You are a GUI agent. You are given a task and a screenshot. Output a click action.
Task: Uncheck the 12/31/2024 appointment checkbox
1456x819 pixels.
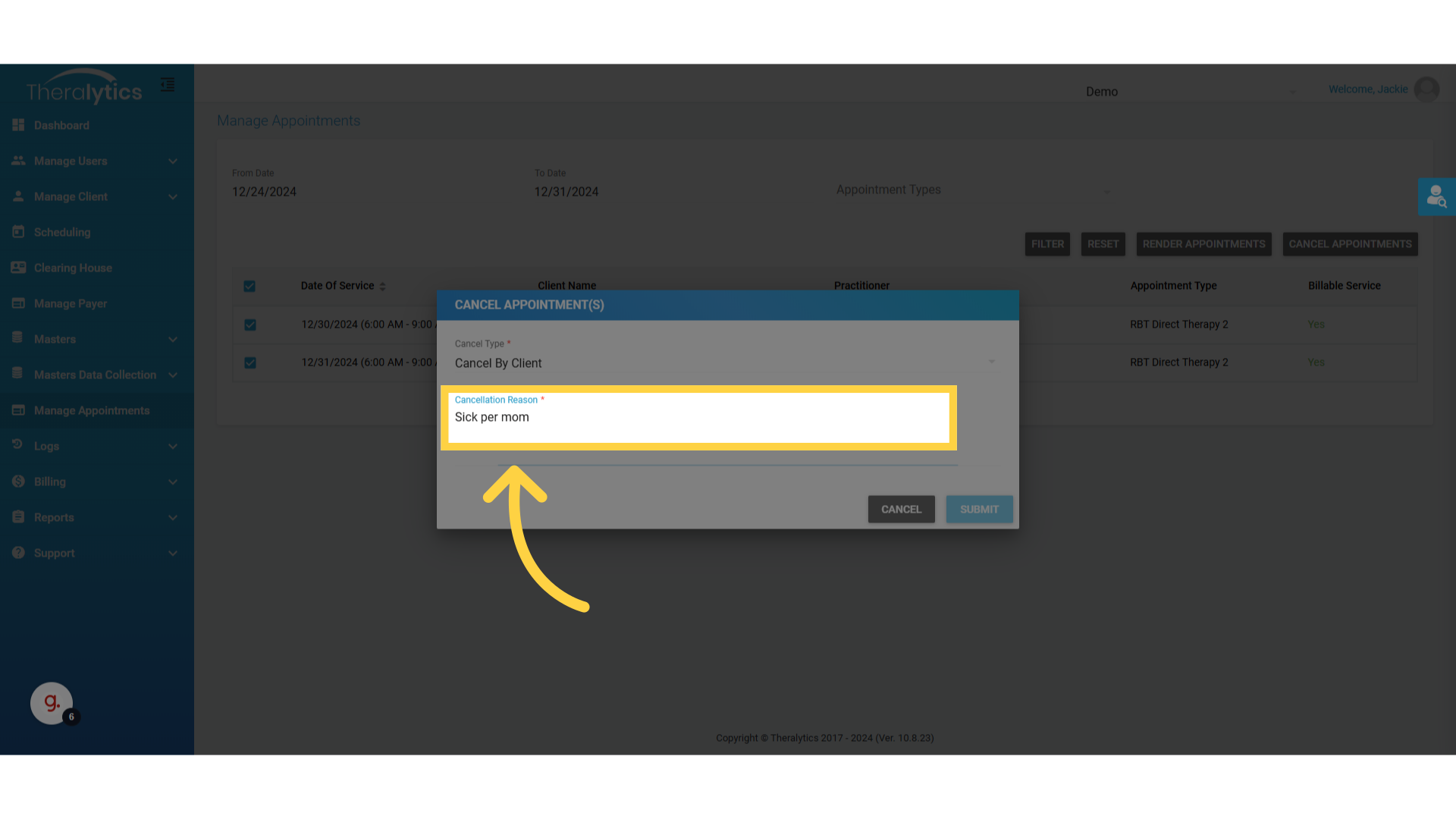pyautogui.click(x=250, y=362)
